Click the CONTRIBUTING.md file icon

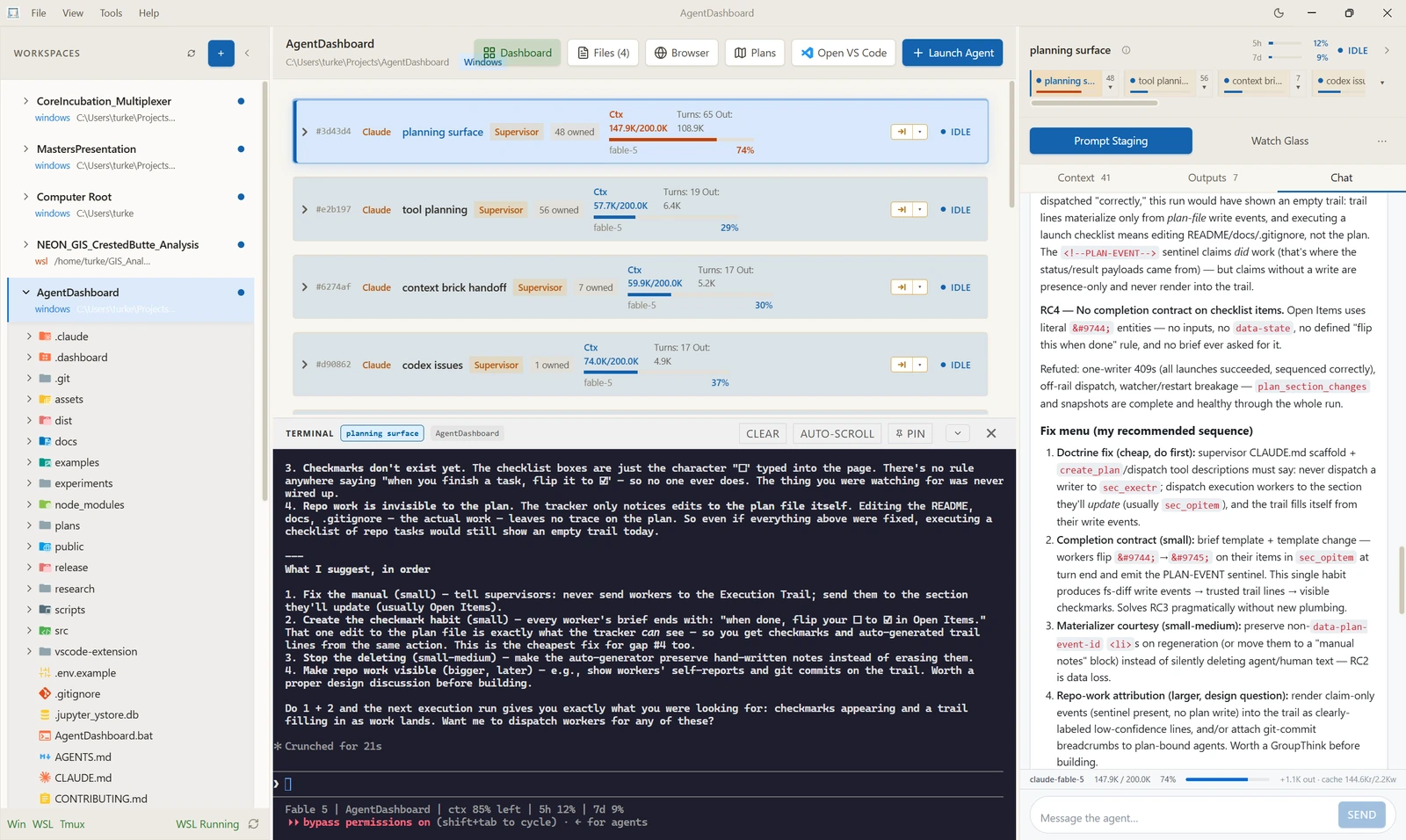click(x=45, y=799)
